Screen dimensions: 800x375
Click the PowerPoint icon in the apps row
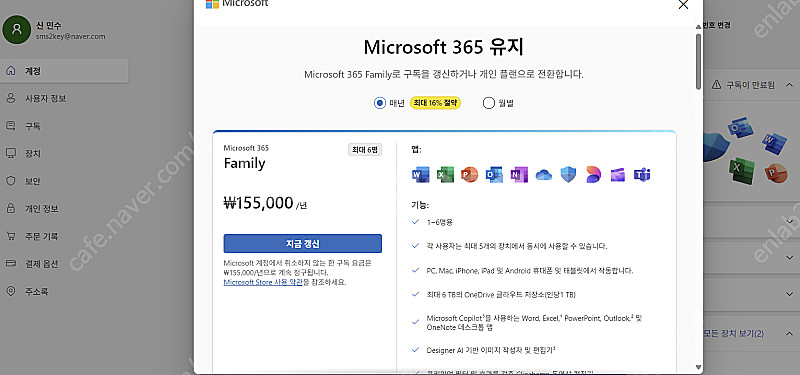(x=469, y=175)
